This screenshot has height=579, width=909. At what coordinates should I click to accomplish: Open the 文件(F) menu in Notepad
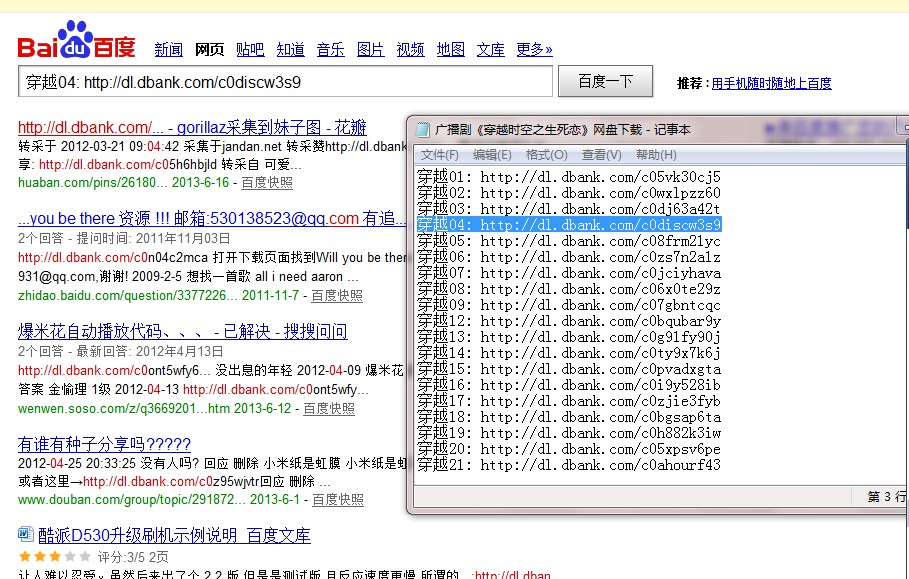point(440,155)
